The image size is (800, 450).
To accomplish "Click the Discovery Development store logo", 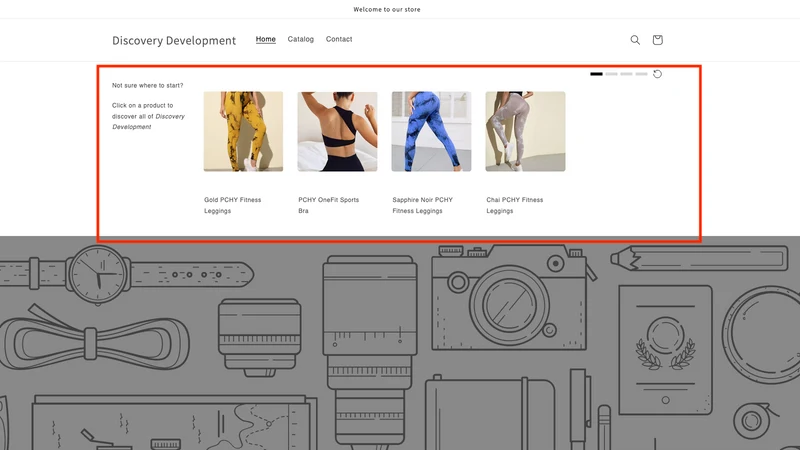I will point(174,40).
